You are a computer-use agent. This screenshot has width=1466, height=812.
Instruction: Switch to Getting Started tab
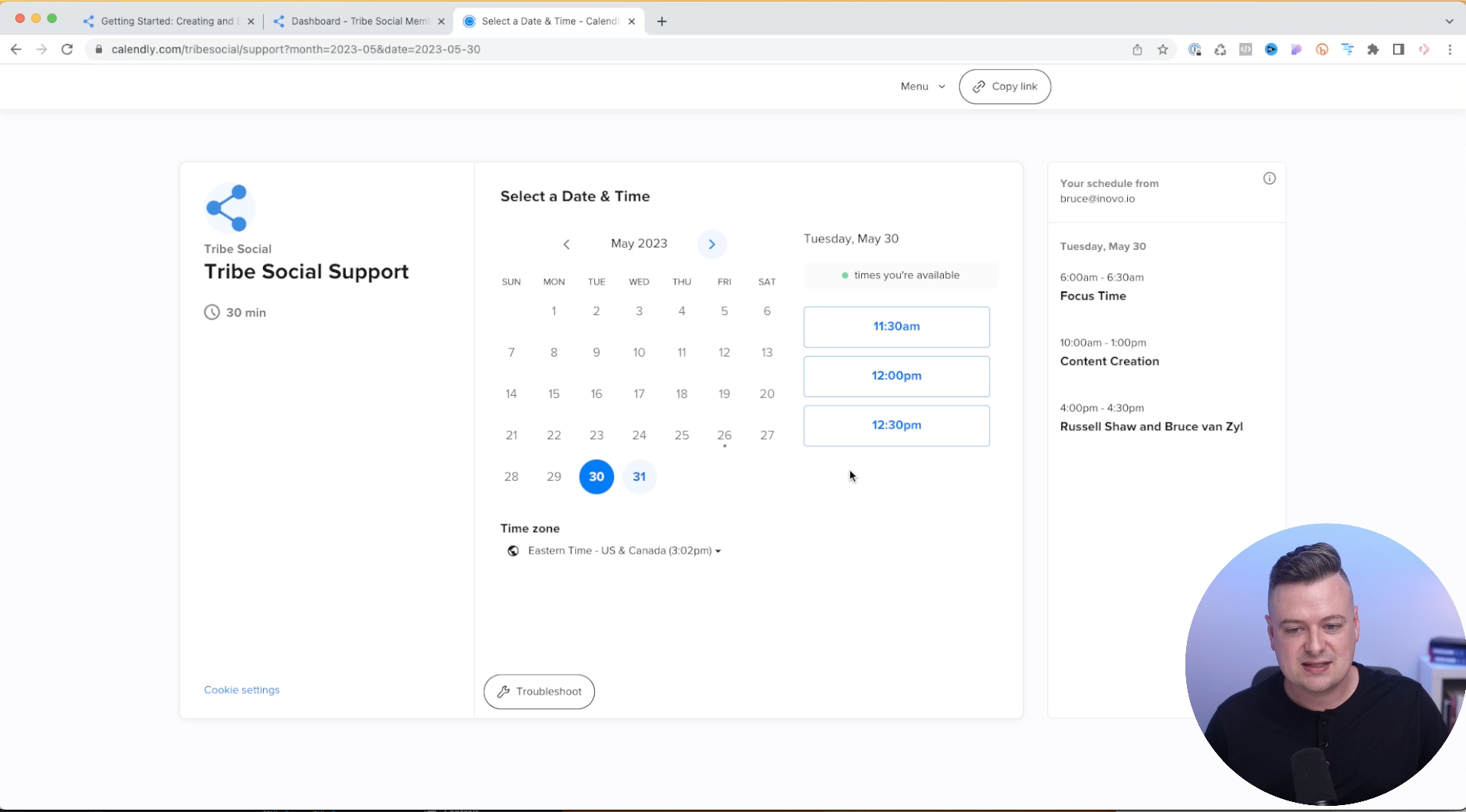click(x=167, y=21)
